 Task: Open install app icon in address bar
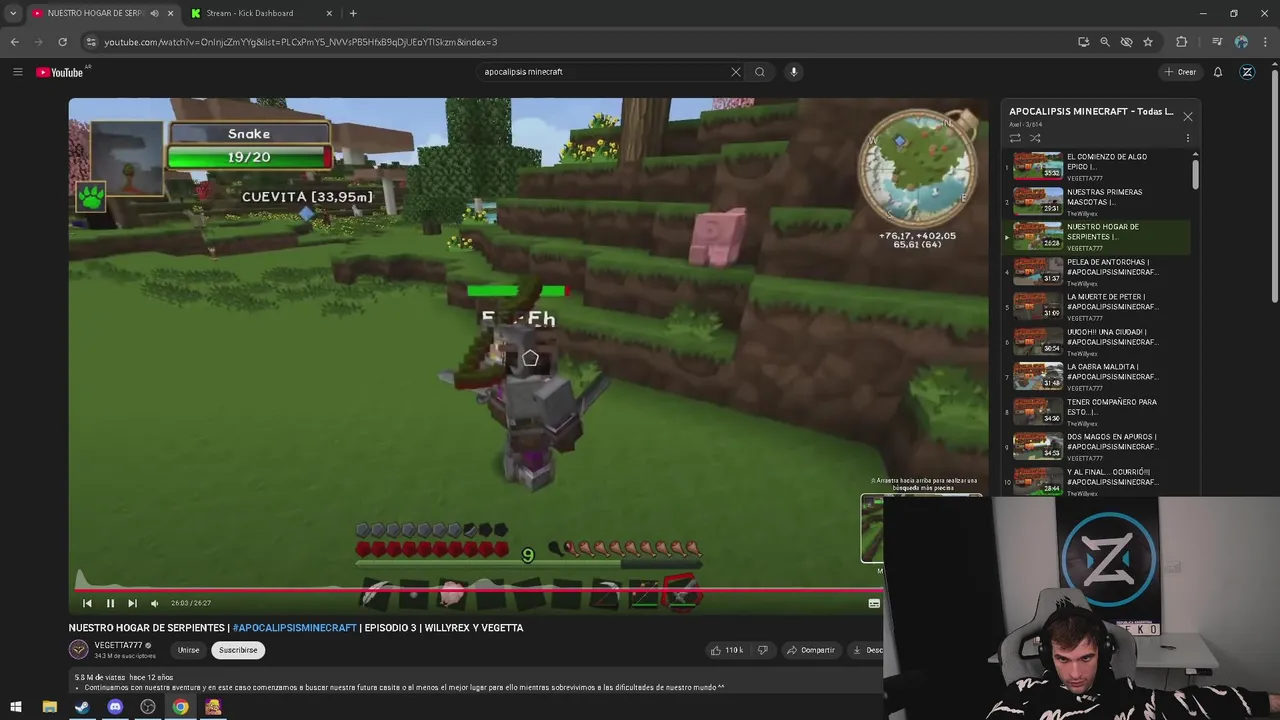click(1083, 42)
